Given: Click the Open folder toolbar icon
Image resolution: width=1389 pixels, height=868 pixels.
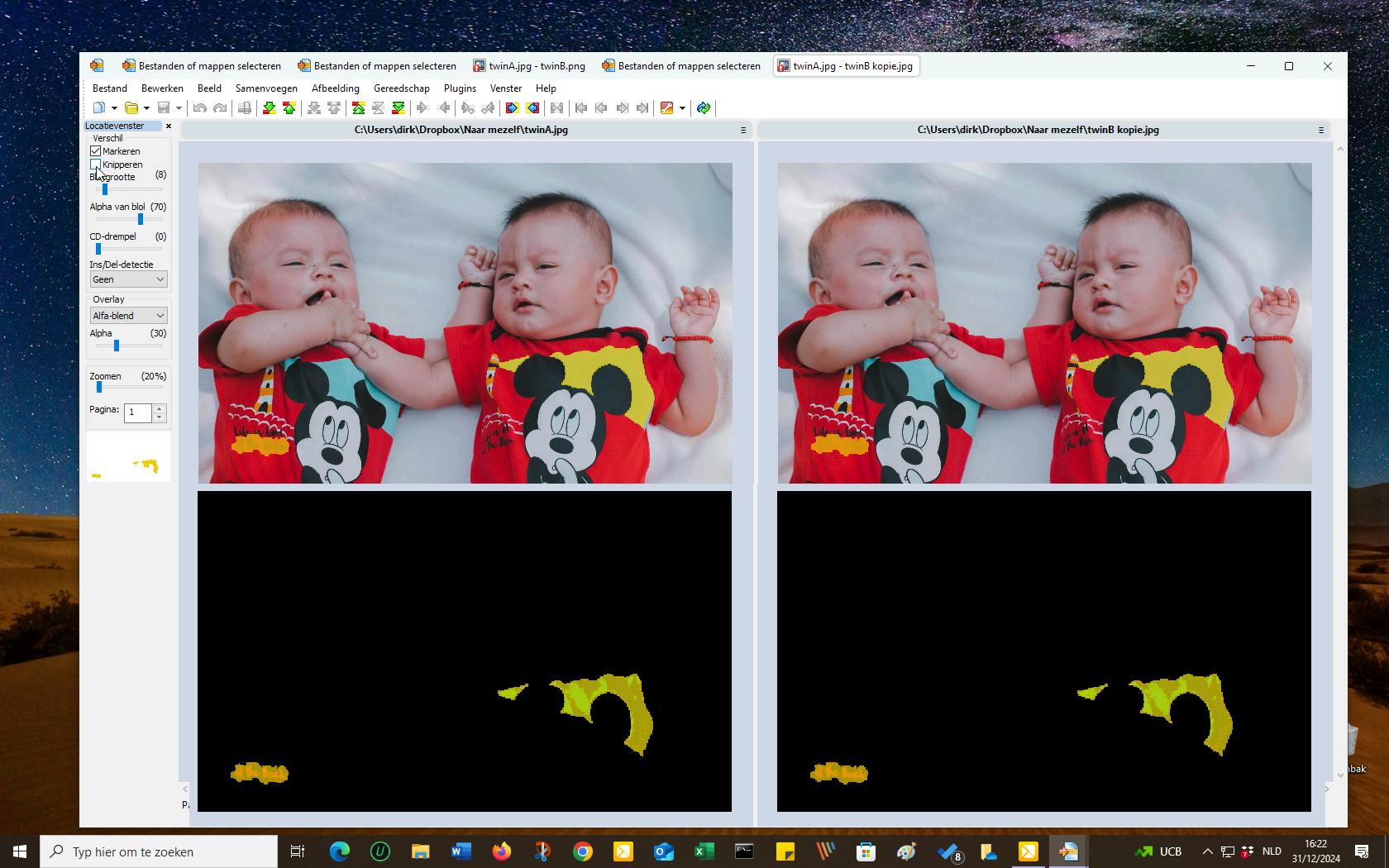Looking at the screenshot, I should tap(131, 107).
